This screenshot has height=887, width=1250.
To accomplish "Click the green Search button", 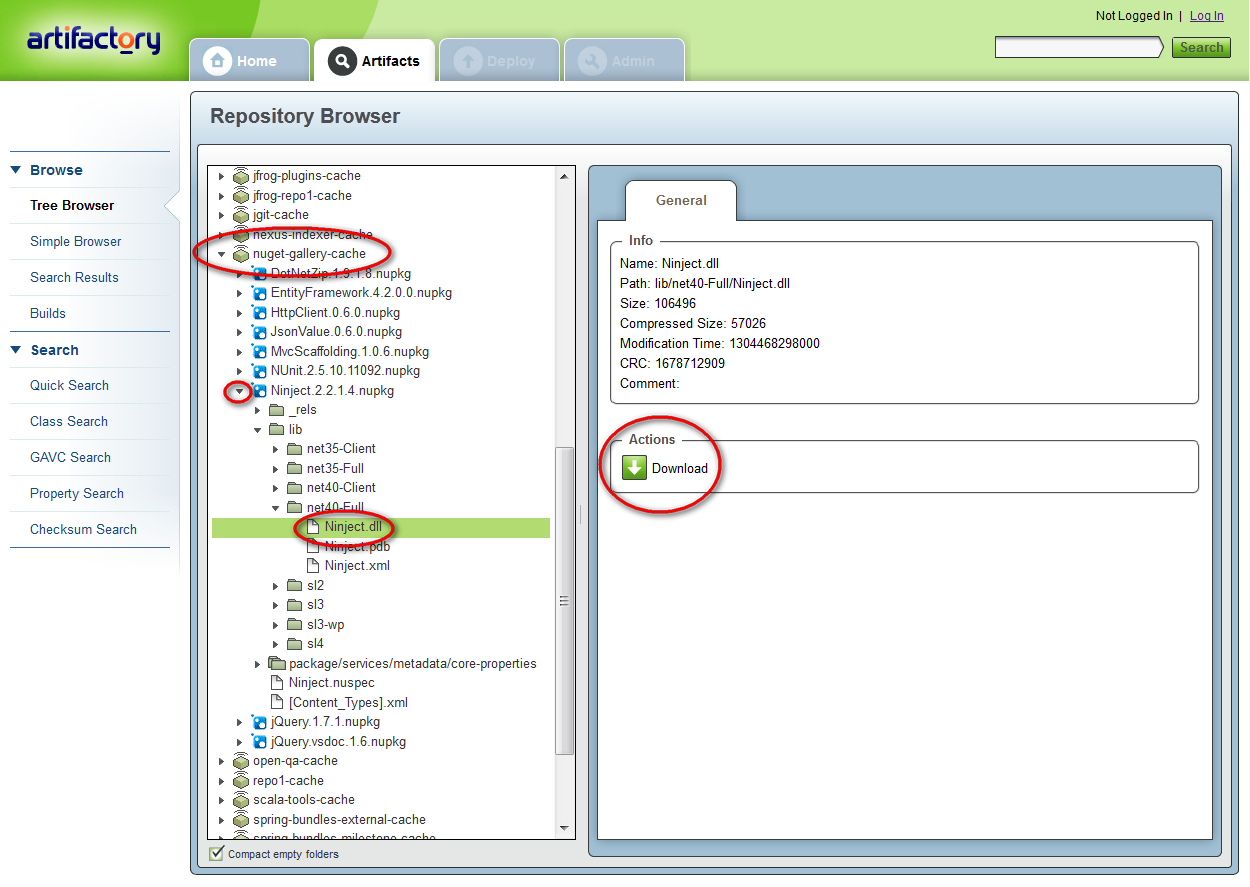I will pyautogui.click(x=1201, y=47).
